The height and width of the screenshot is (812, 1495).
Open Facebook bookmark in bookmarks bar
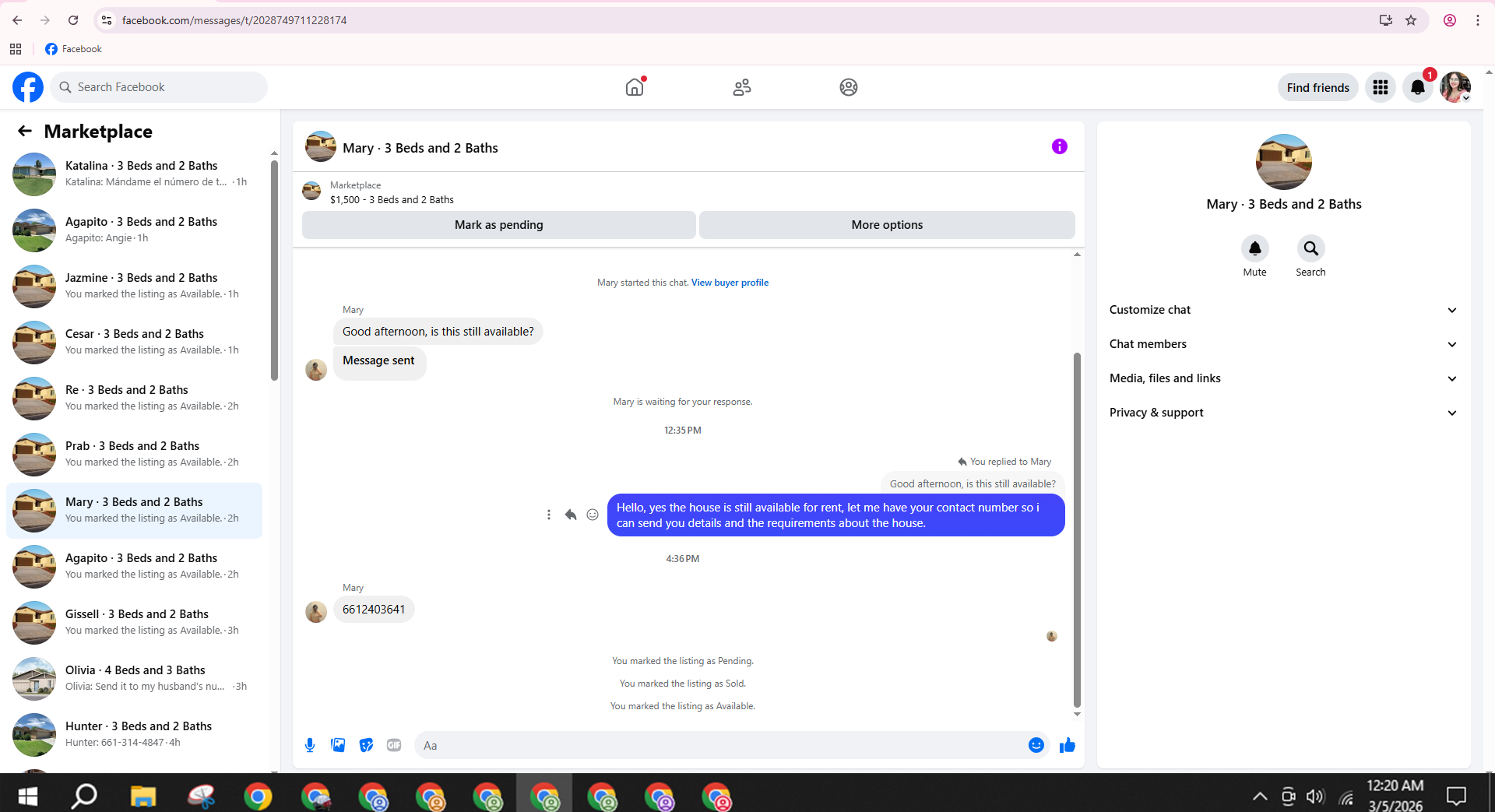[74, 49]
